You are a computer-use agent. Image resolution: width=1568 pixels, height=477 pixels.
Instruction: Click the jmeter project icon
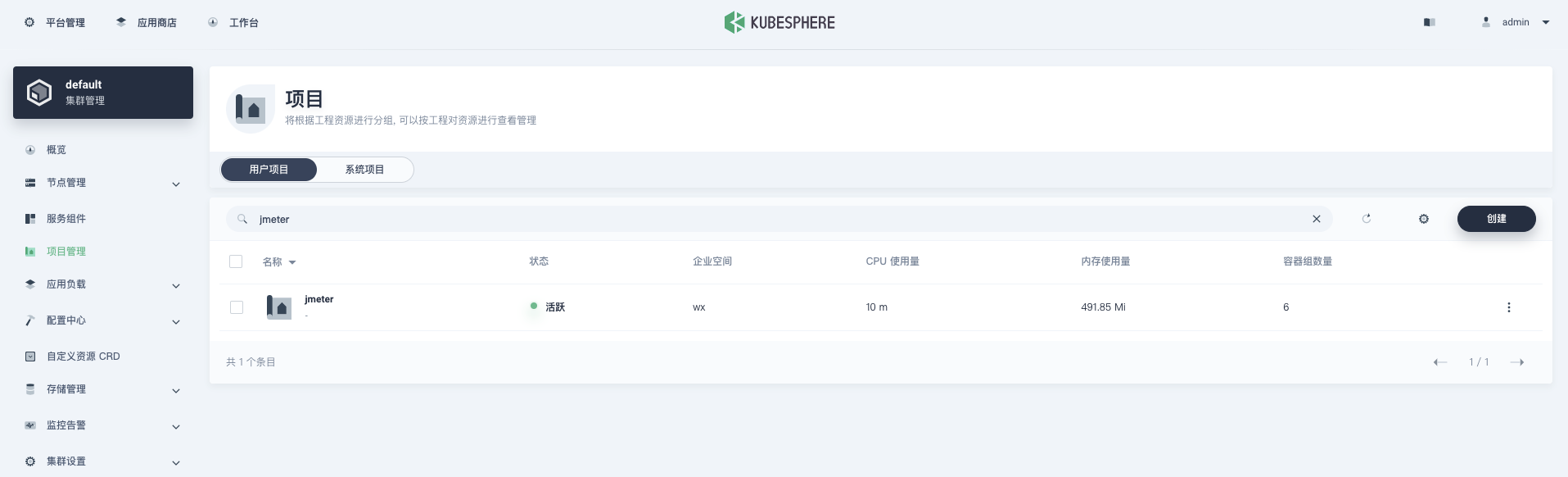tap(279, 307)
